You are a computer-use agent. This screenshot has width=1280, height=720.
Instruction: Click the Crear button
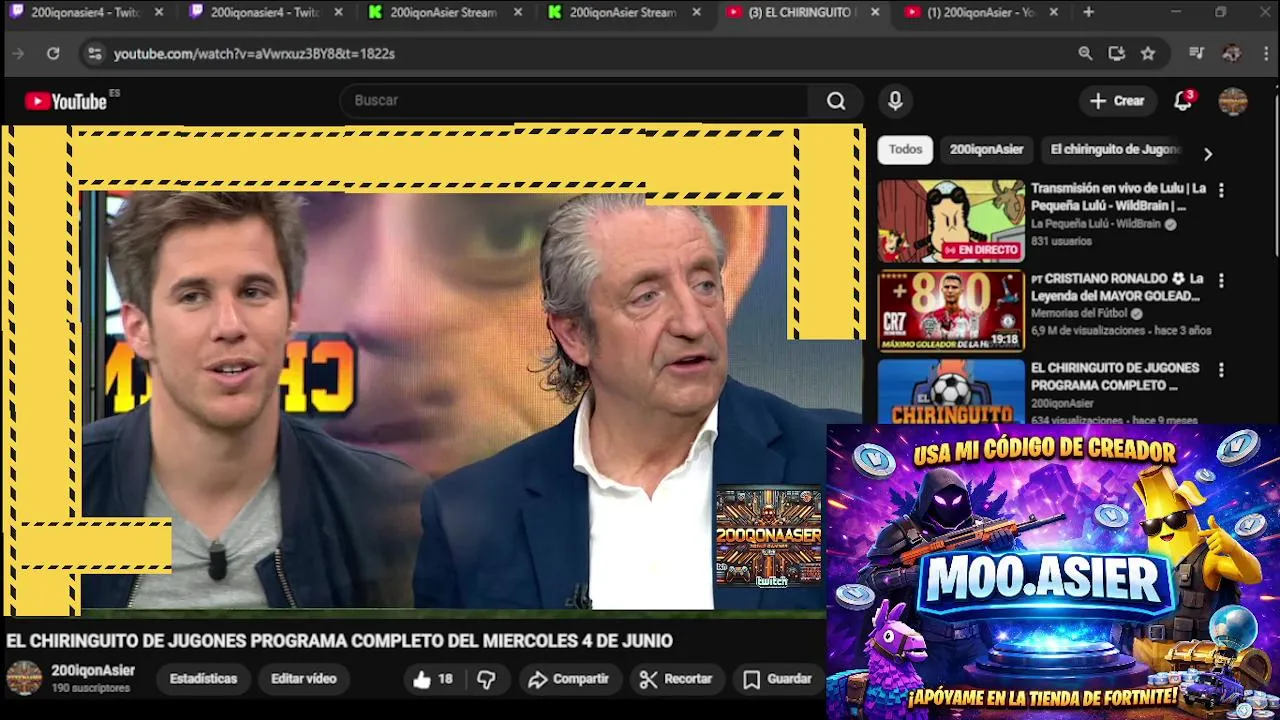(x=1118, y=100)
